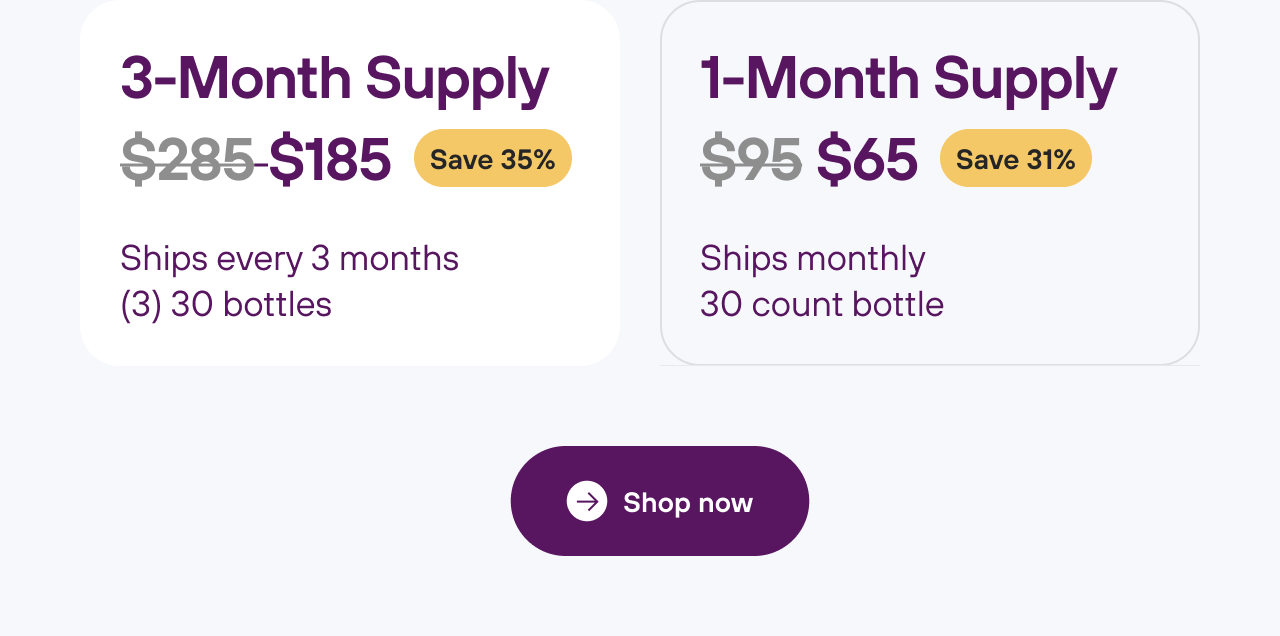The width and height of the screenshot is (1280, 636).
Task: Click the "Shop now" text label
Action: coord(688,502)
